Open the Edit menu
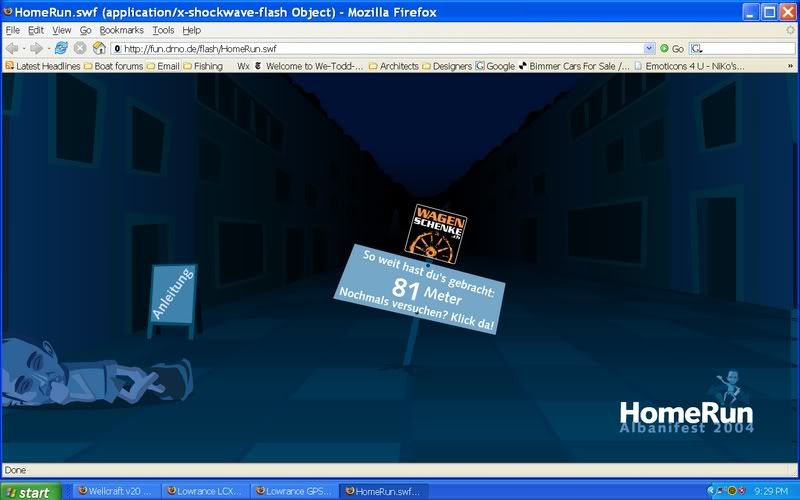Viewport: 800px width, 500px height. point(36,30)
